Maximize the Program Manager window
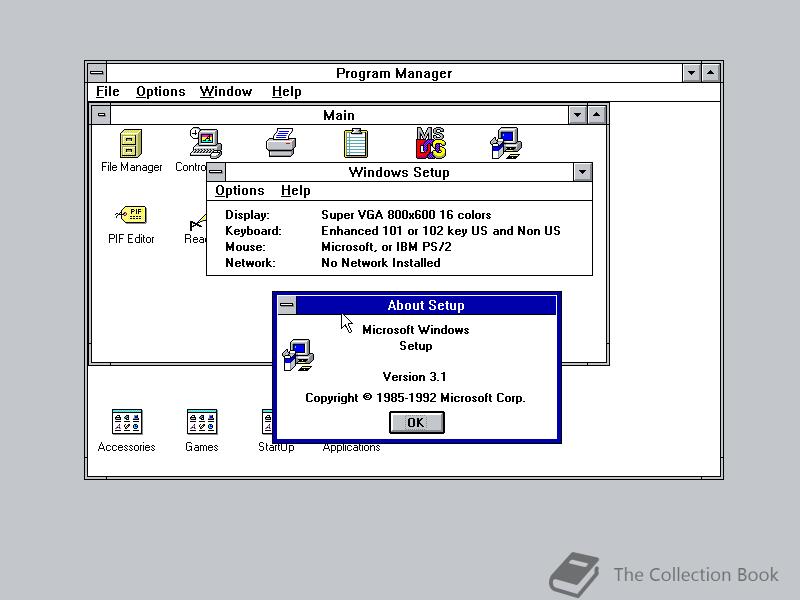Viewport: 800px width, 600px height. (x=710, y=73)
